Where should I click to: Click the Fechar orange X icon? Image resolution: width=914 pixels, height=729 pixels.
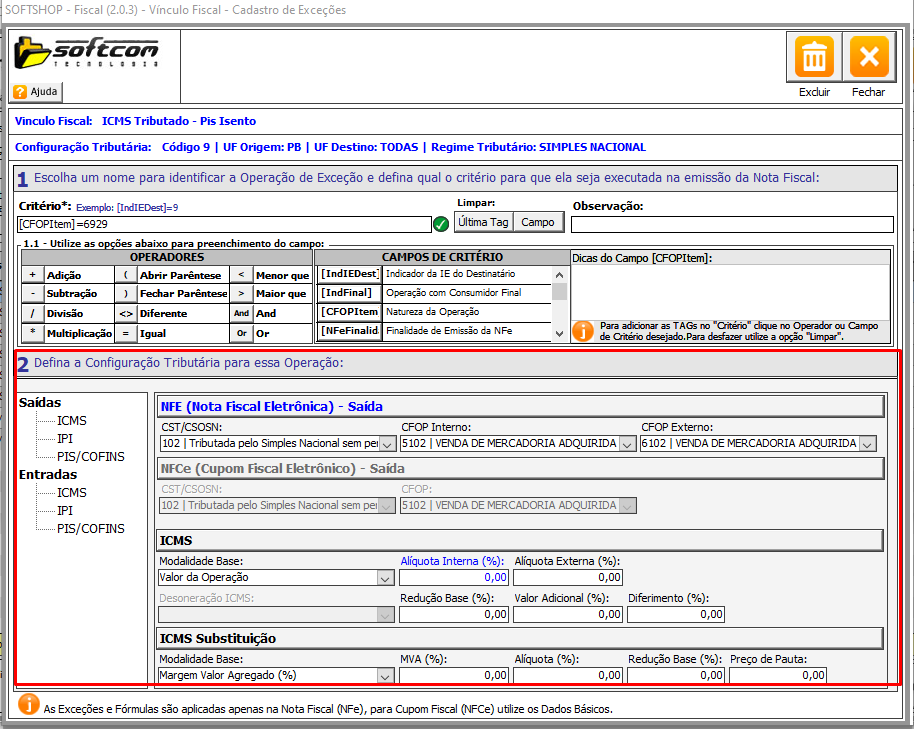pos(868,57)
